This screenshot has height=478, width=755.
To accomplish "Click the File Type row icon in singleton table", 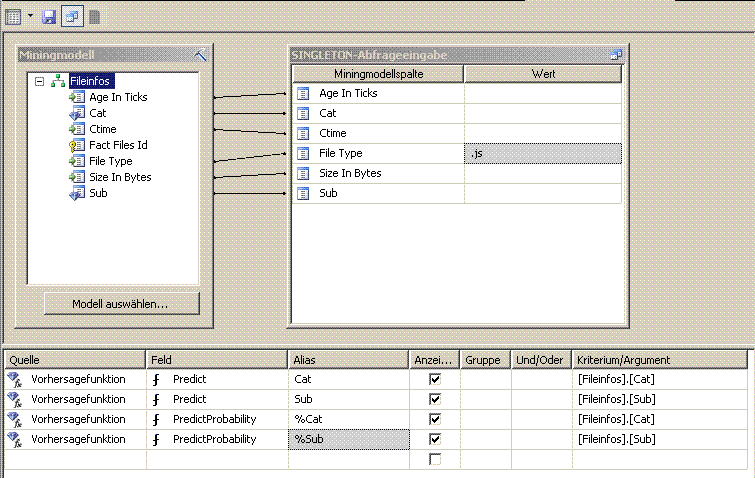I will point(303,154).
